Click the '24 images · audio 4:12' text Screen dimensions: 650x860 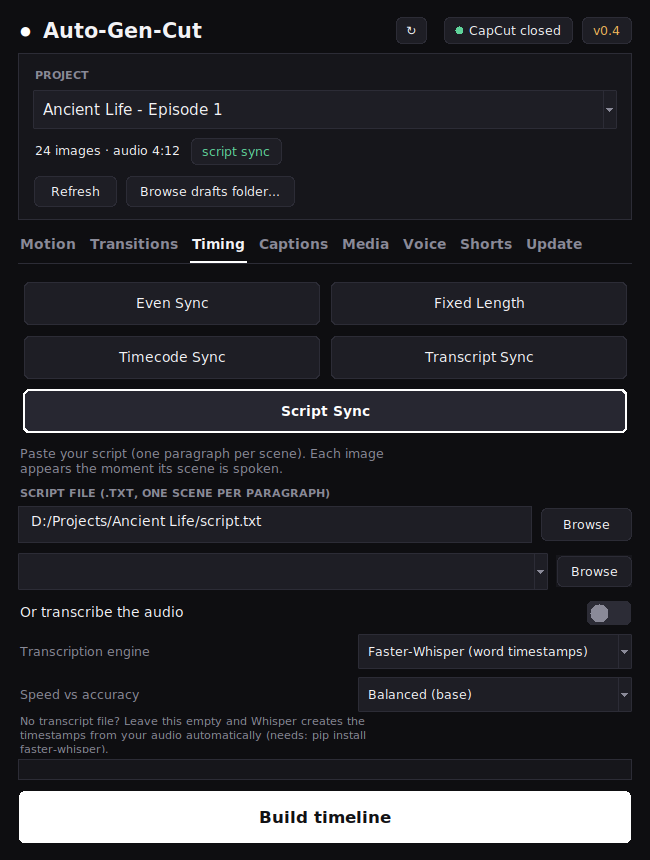click(108, 151)
